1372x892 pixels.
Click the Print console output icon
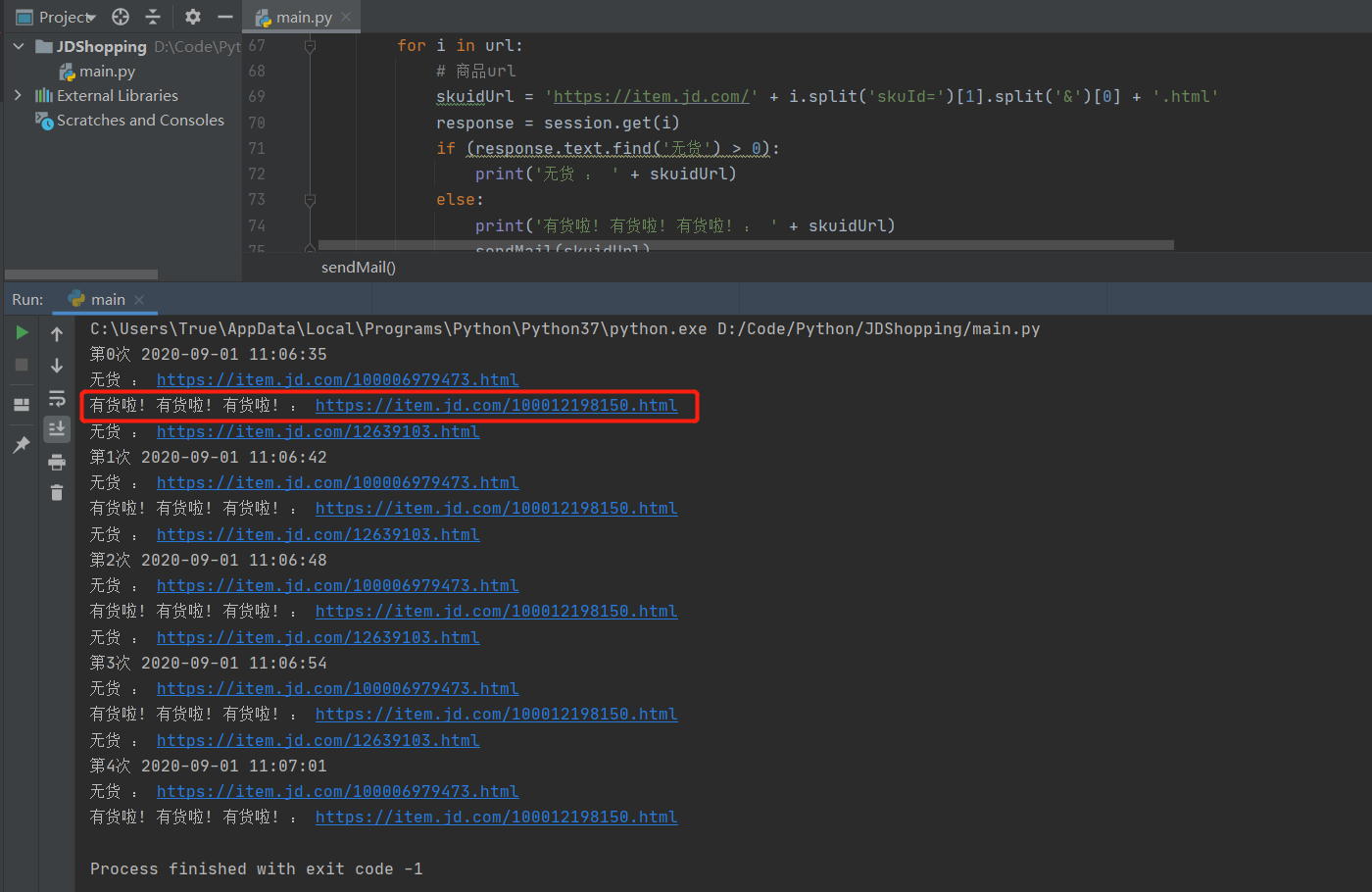[x=57, y=462]
